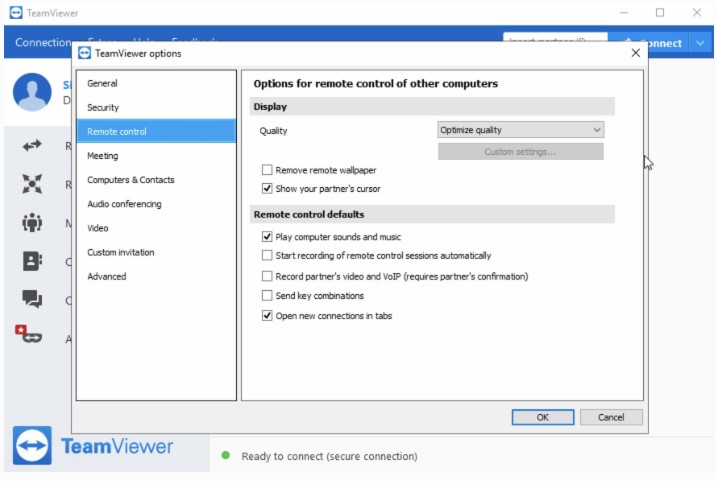The image size is (716, 481).
Task: Check Record partner's video and VoIP
Action: click(x=267, y=276)
